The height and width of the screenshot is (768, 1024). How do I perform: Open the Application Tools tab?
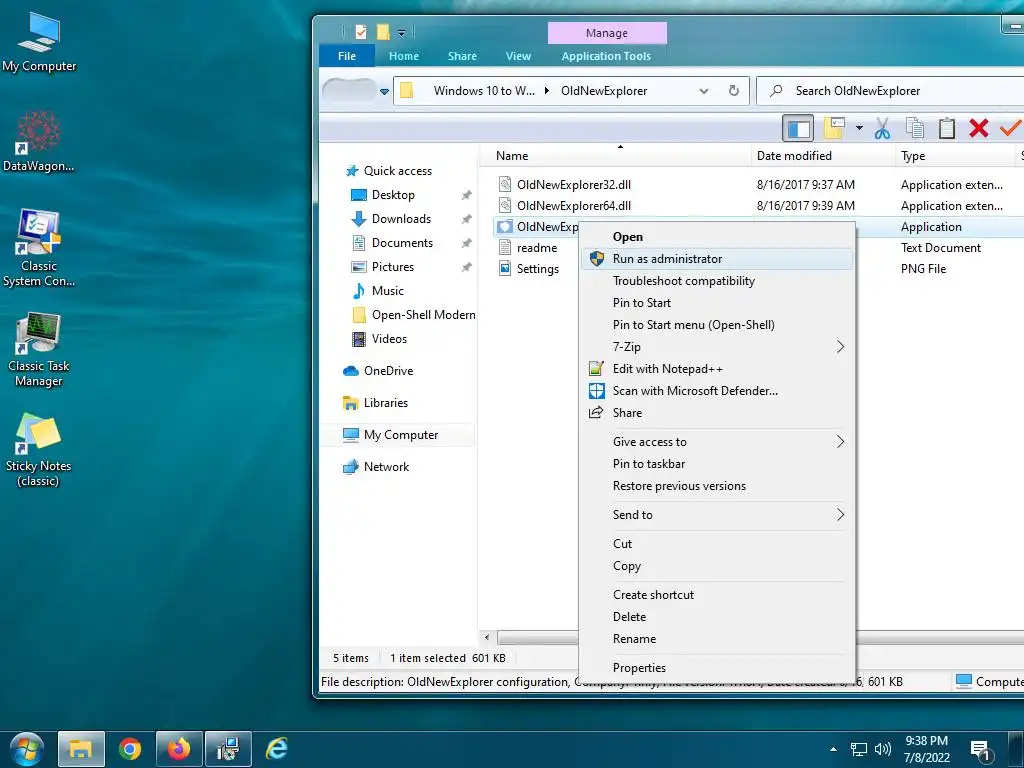606,56
